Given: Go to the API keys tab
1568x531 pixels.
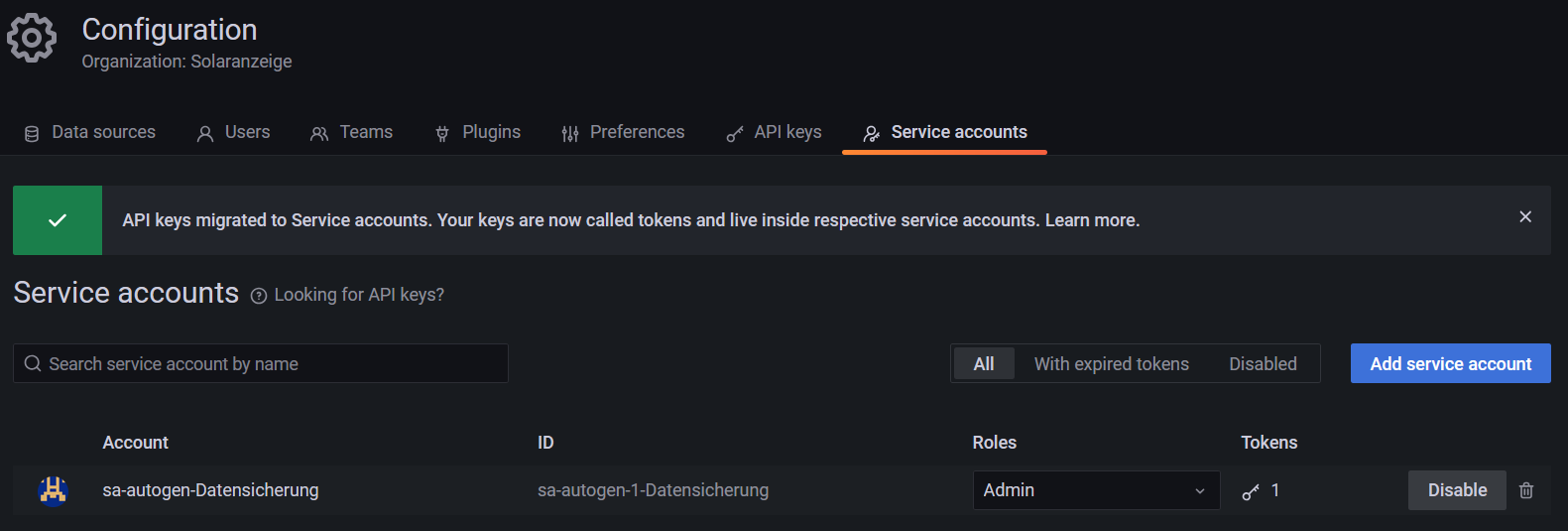Looking at the screenshot, I should pos(775,133).
